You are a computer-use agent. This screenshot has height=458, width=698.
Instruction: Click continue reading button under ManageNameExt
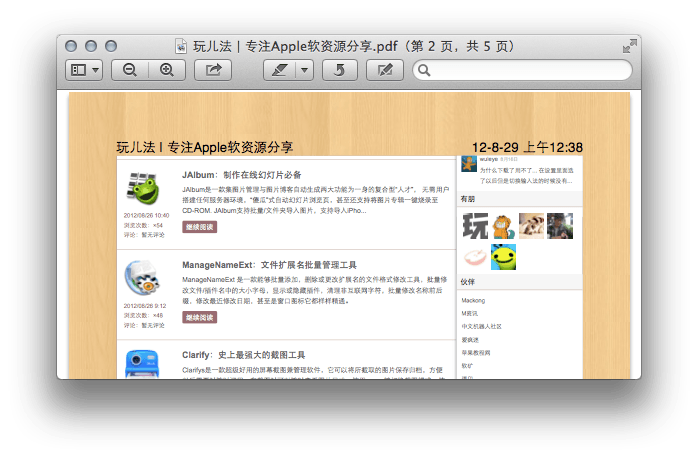click(199, 317)
